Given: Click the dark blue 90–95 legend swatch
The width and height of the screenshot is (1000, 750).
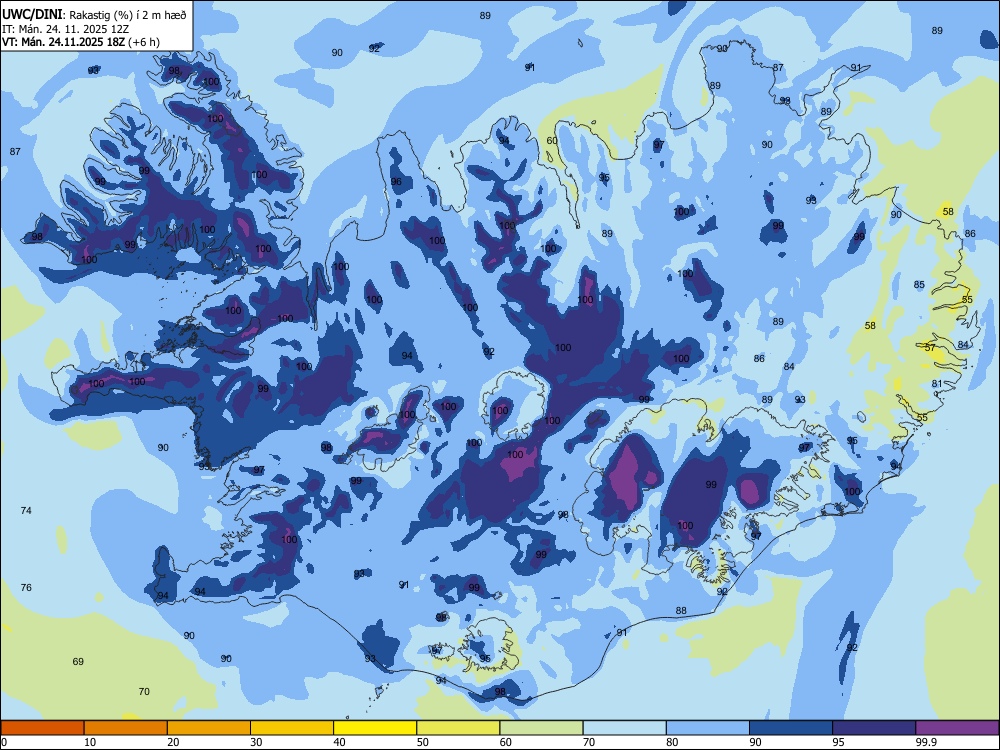Looking at the screenshot, I should [791, 728].
